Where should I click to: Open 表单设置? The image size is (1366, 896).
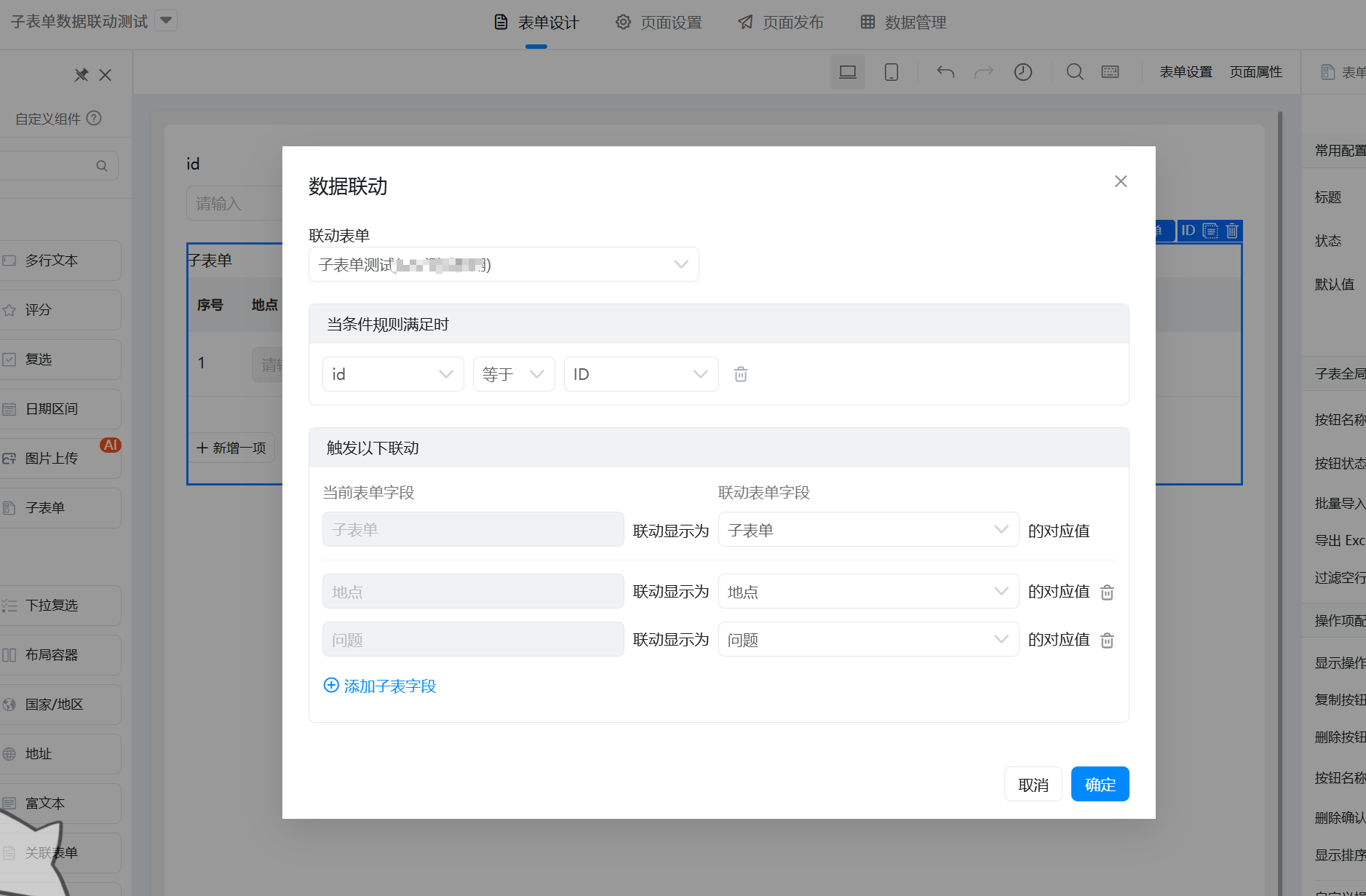[x=1186, y=71]
